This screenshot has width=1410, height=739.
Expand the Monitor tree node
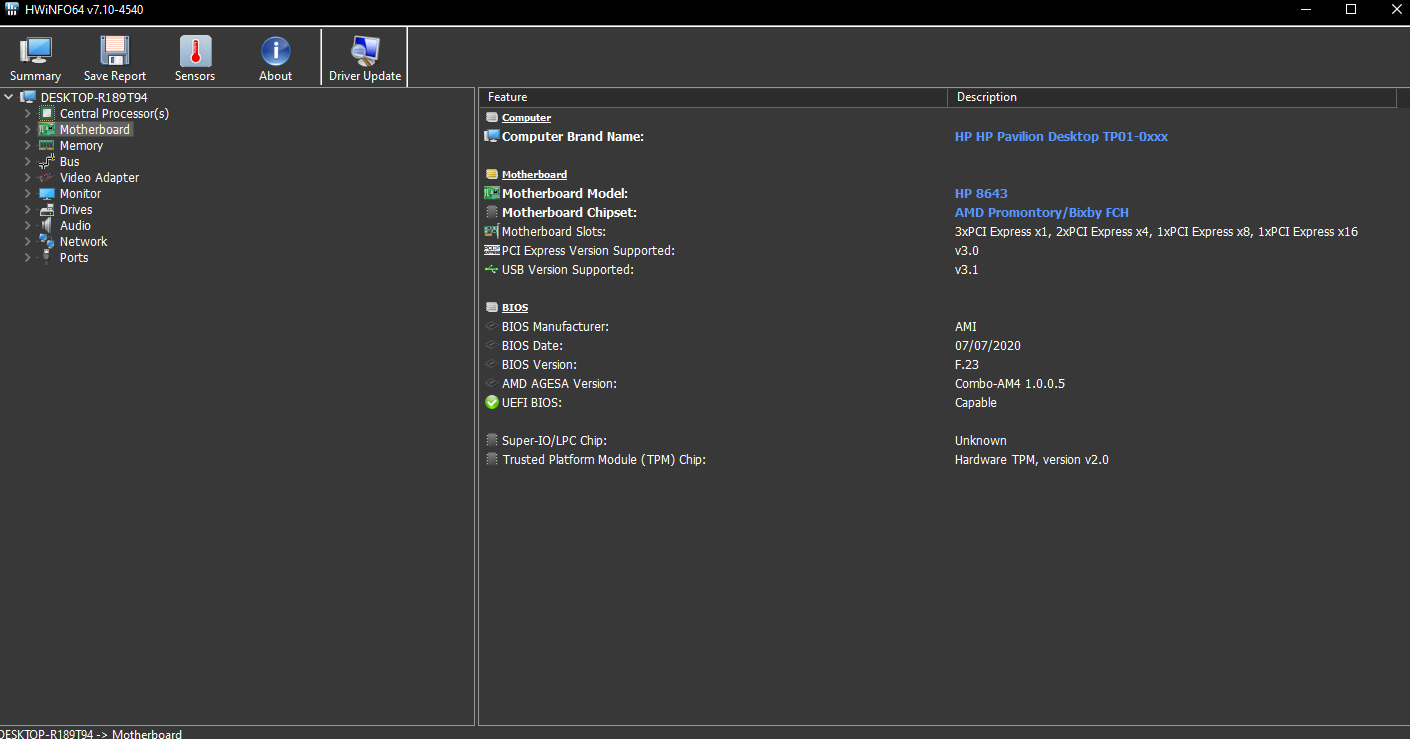28,193
